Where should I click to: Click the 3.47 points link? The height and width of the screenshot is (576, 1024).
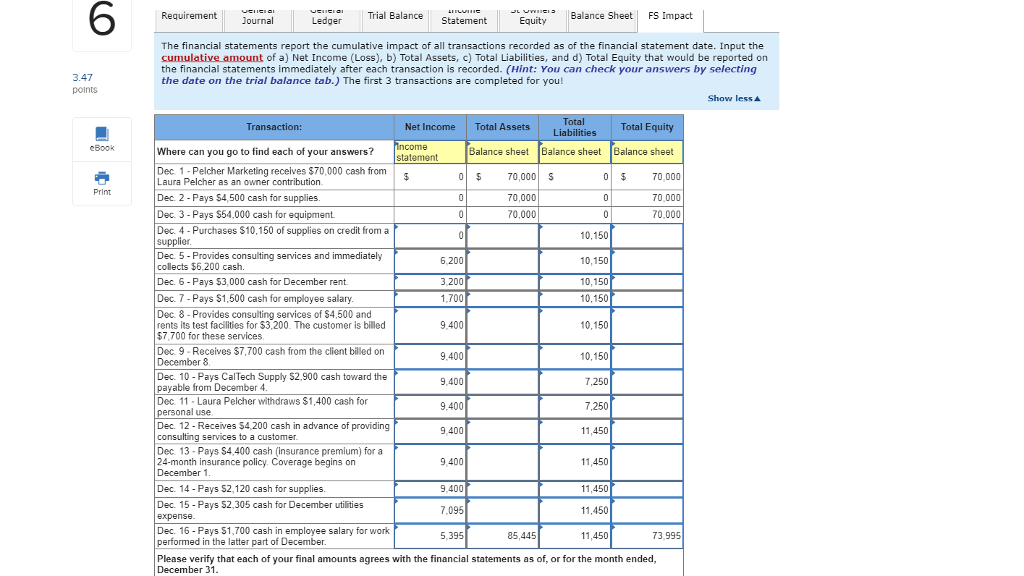84,83
